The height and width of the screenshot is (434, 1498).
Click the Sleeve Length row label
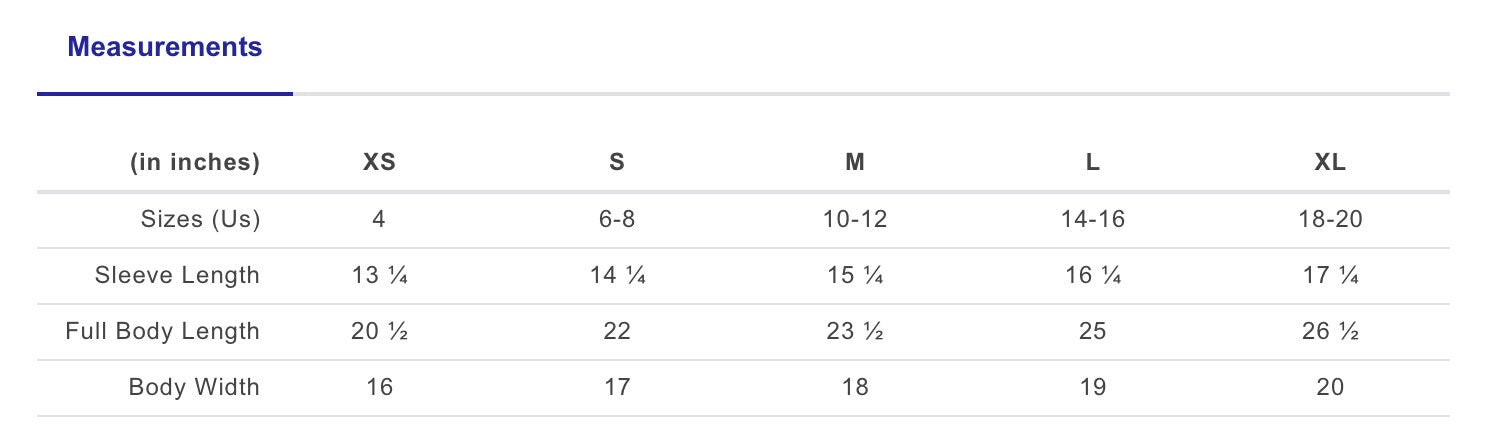tap(177, 275)
